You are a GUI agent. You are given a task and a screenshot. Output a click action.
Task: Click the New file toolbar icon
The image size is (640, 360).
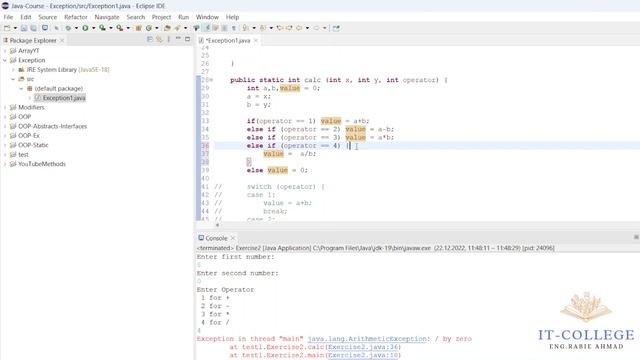[7, 28]
